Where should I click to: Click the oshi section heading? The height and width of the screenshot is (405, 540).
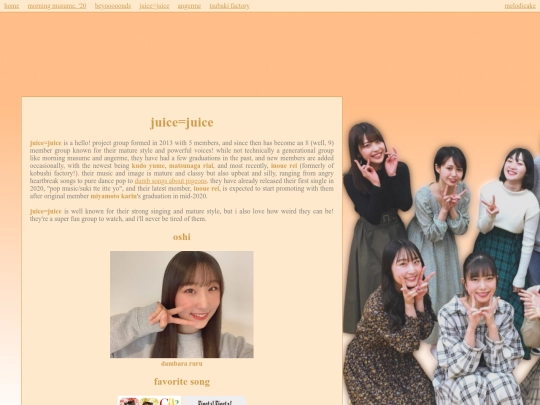coord(182,237)
